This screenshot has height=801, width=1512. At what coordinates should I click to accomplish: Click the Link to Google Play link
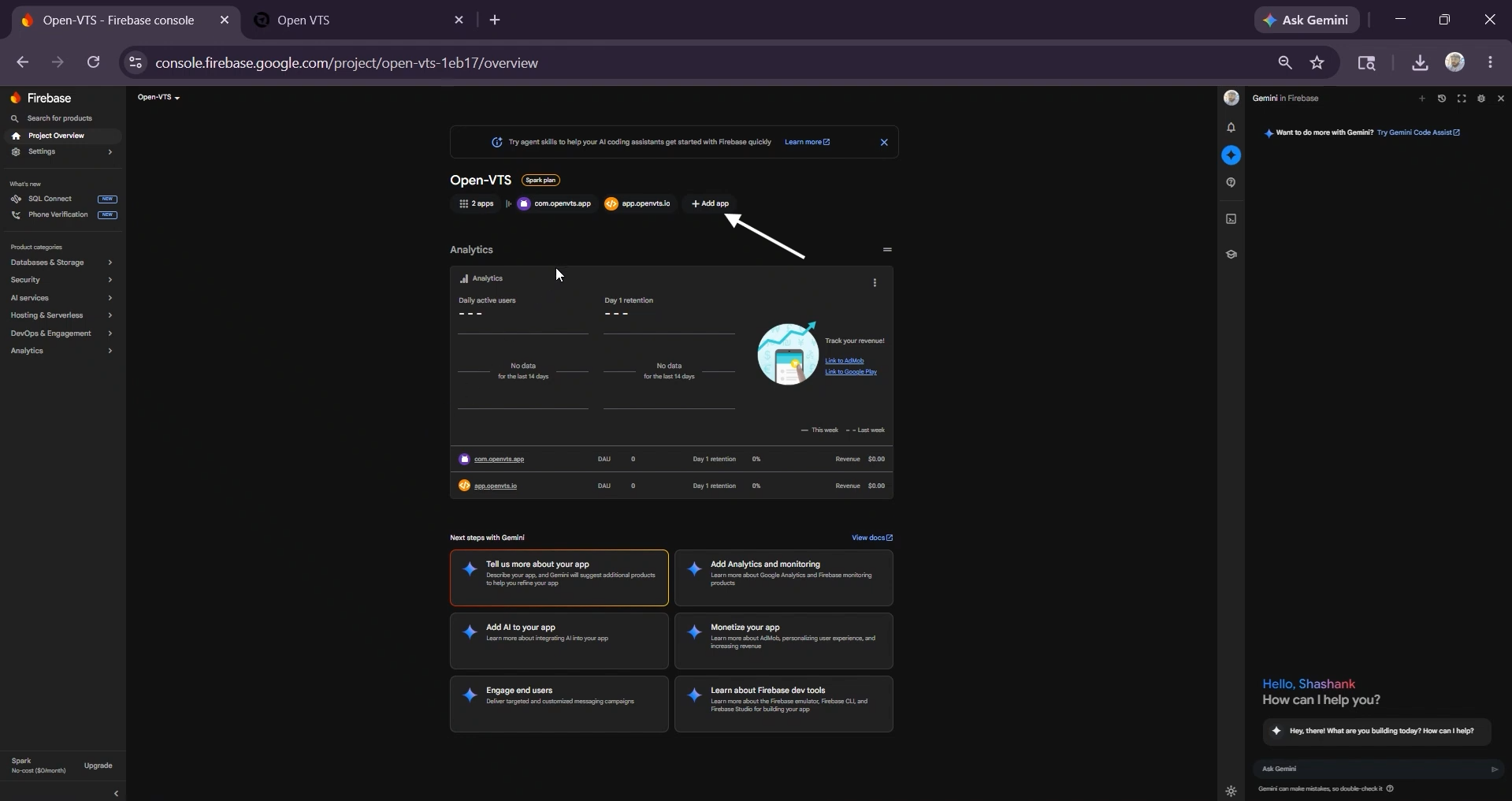click(851, 372)
